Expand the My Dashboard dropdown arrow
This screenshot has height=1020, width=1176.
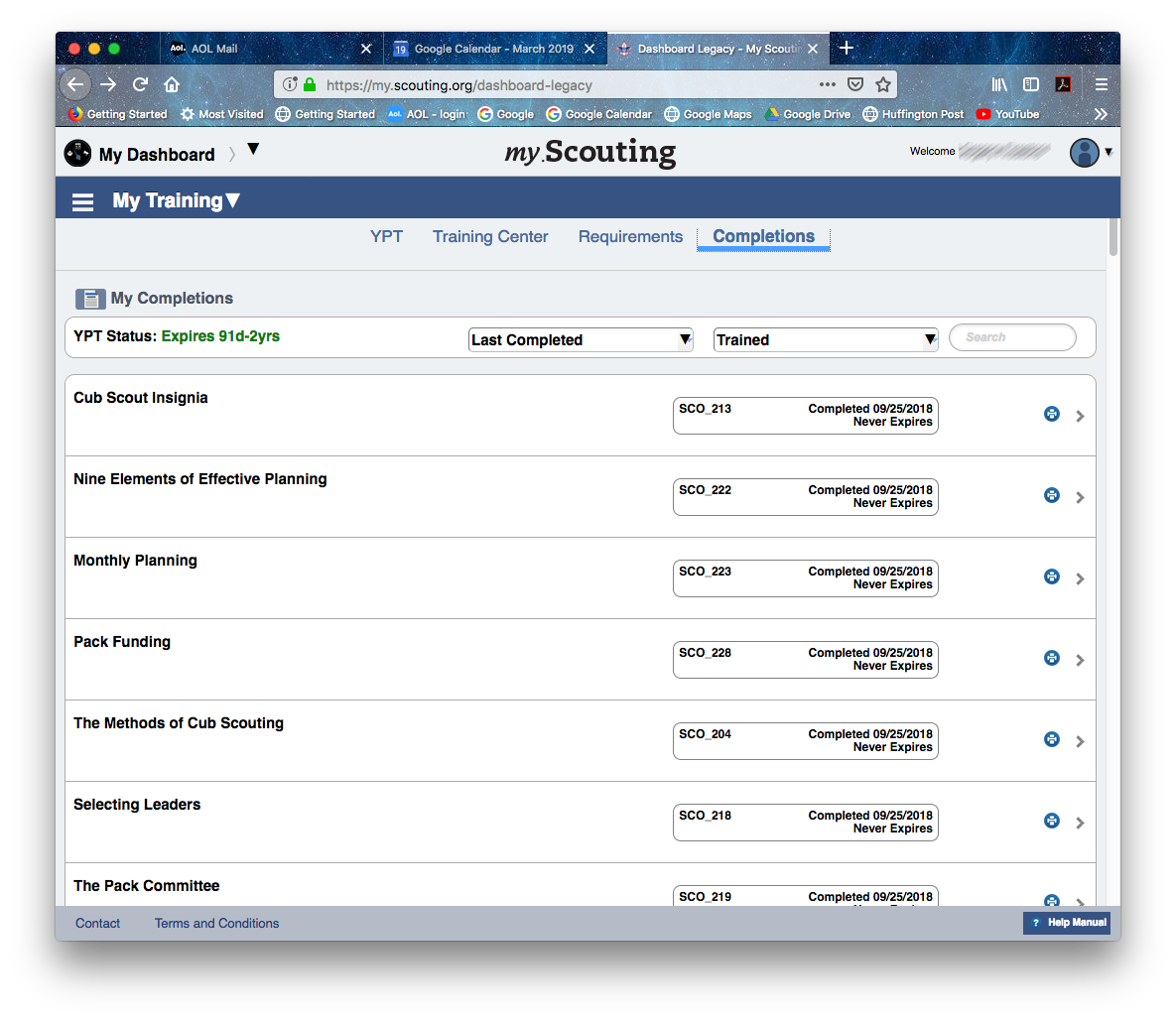click(x=253, y=149)
